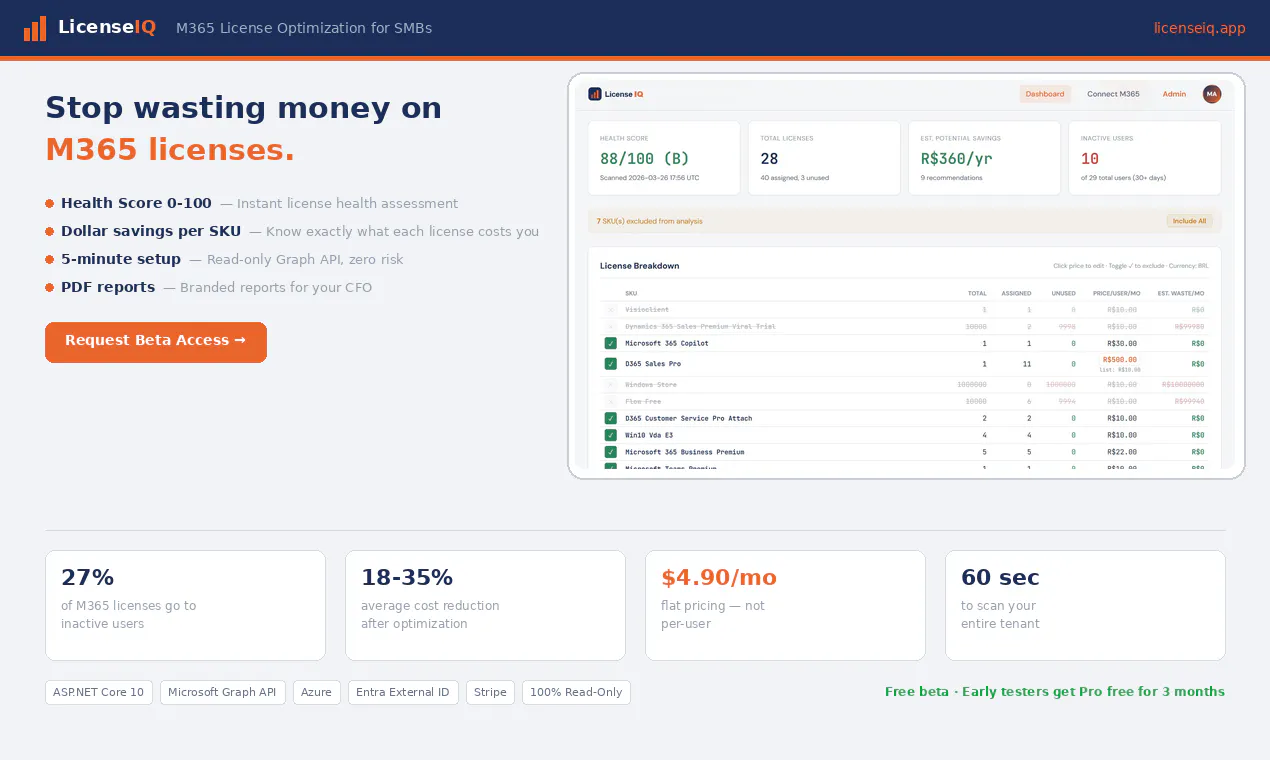The image size is (1270, 760).
Task: Click '9 recommendations' under potential savings
Action: pos(951,178)
